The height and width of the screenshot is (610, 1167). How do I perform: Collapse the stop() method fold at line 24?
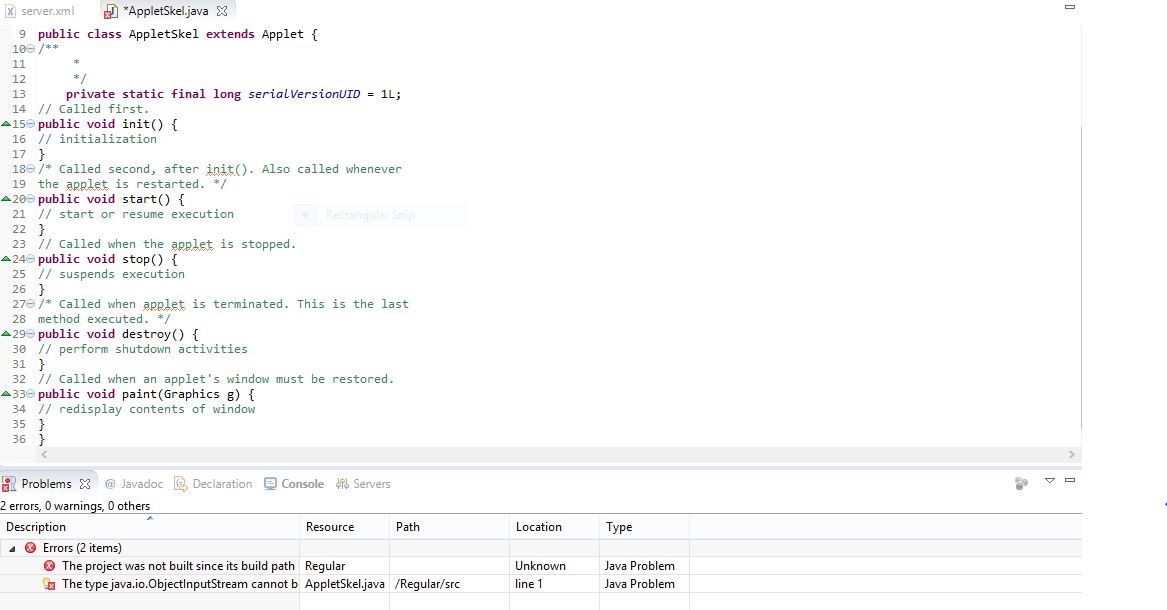31,259
